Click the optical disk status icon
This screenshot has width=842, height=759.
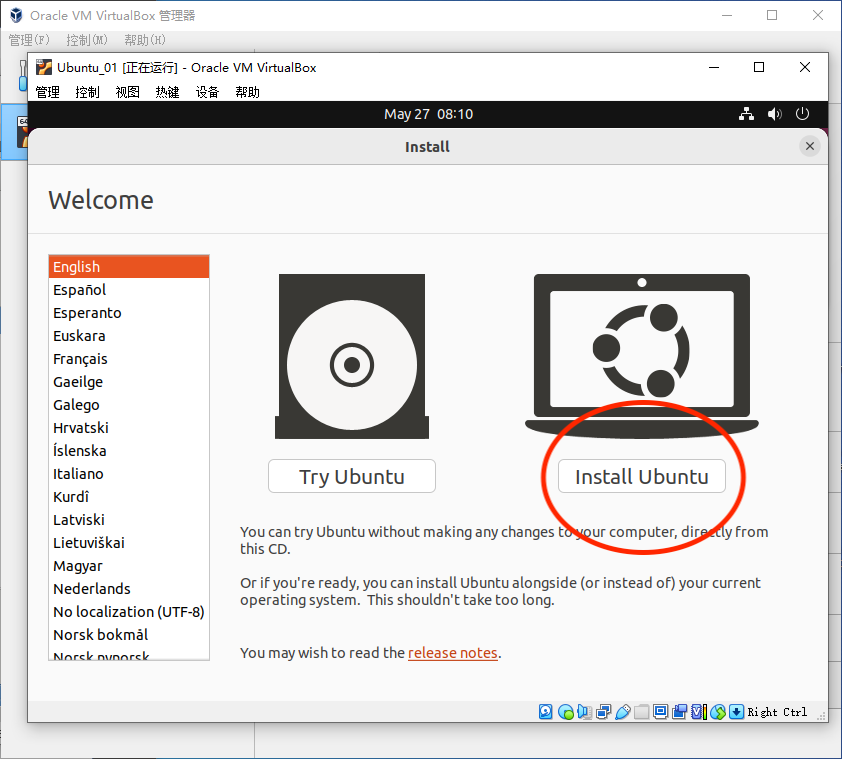click(x=565, y=712)
